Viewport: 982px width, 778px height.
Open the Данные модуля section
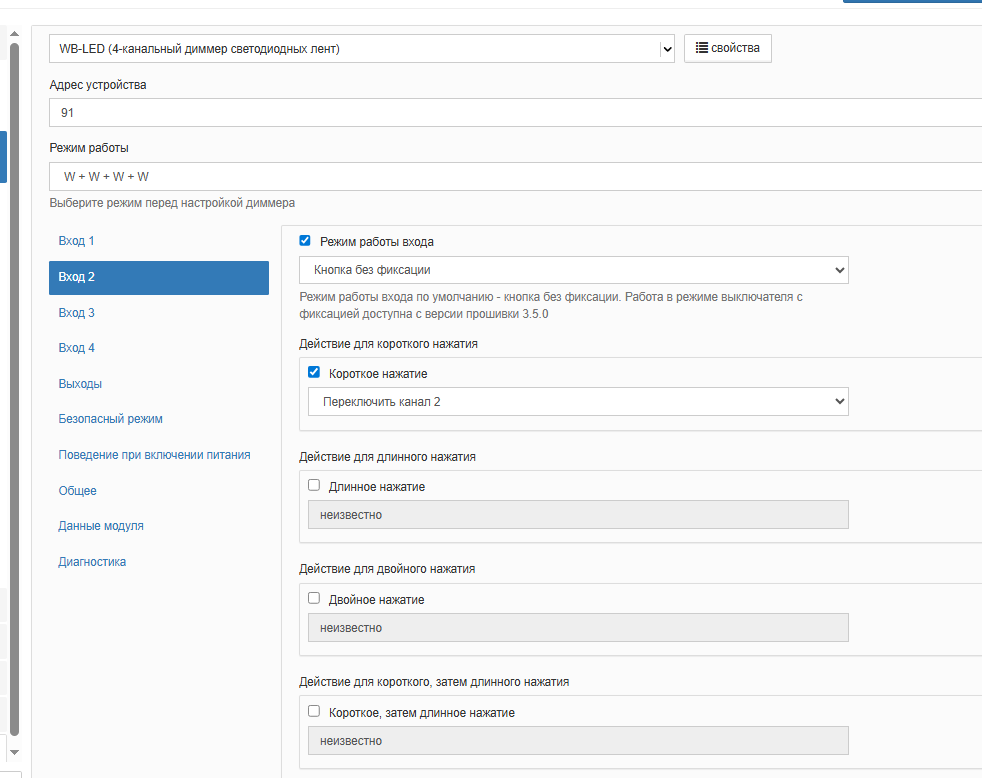click(x=101, y=526)
